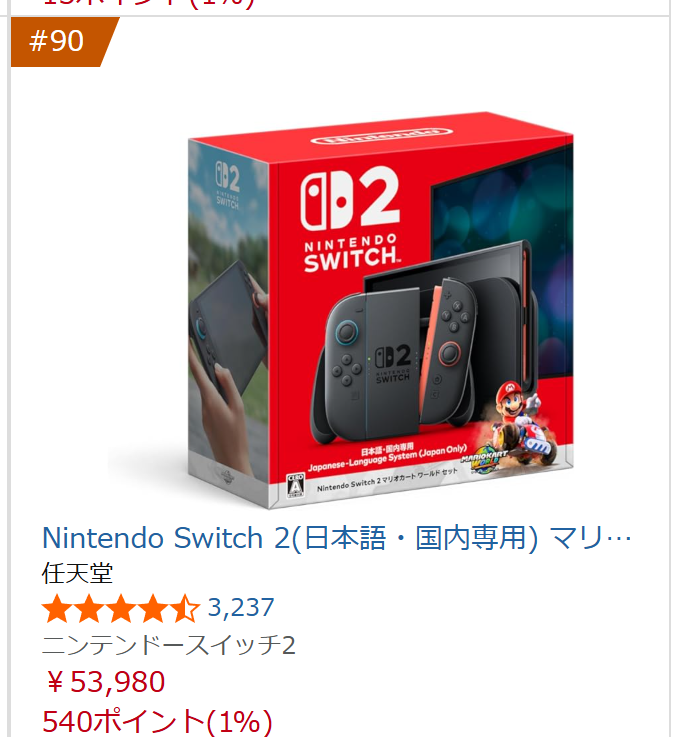Click the red-ringed right Joy-Con analog stick

pos(450,353)
